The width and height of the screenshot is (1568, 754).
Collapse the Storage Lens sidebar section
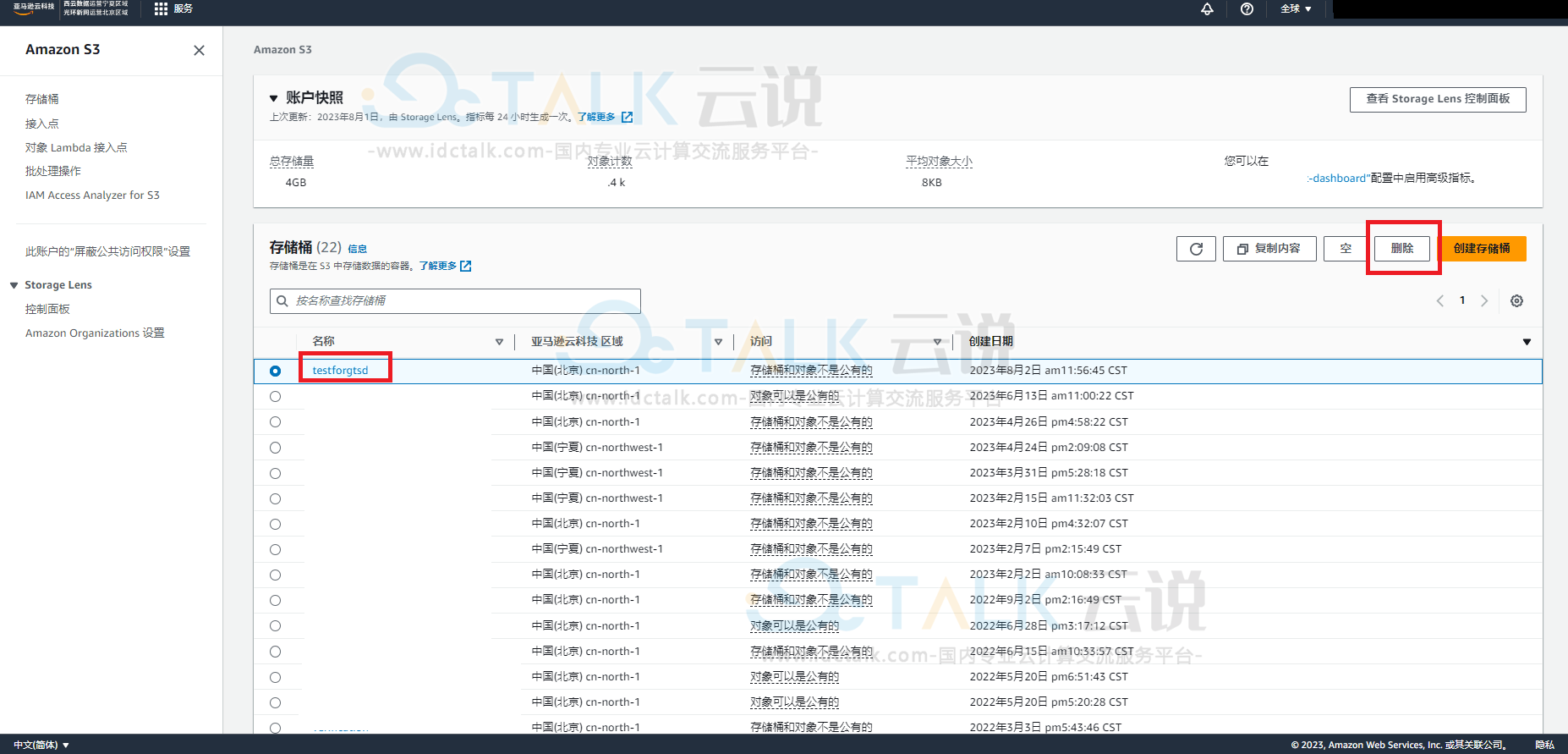pyautogui.click(x=14, y=285)
